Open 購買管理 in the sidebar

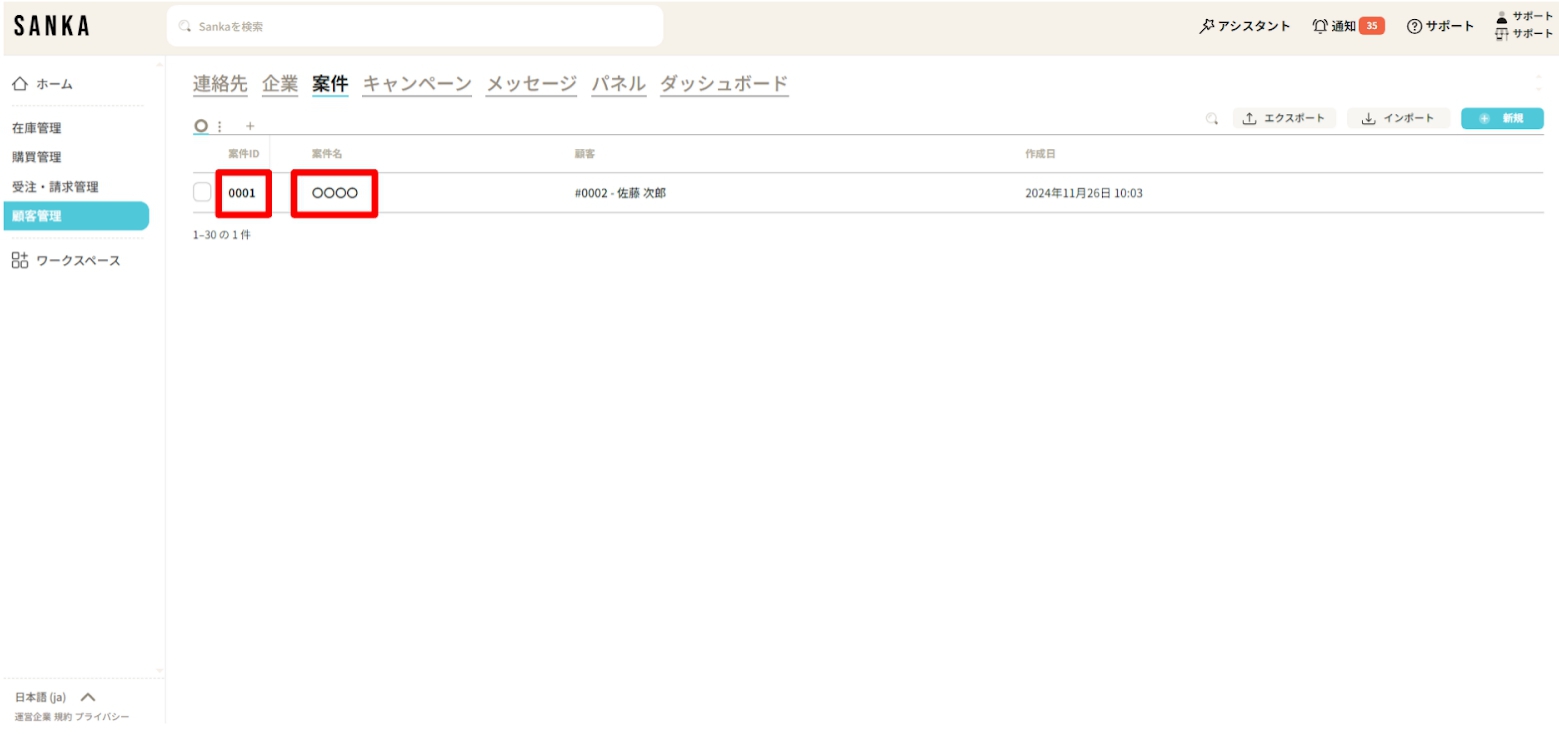coord(37,157)
